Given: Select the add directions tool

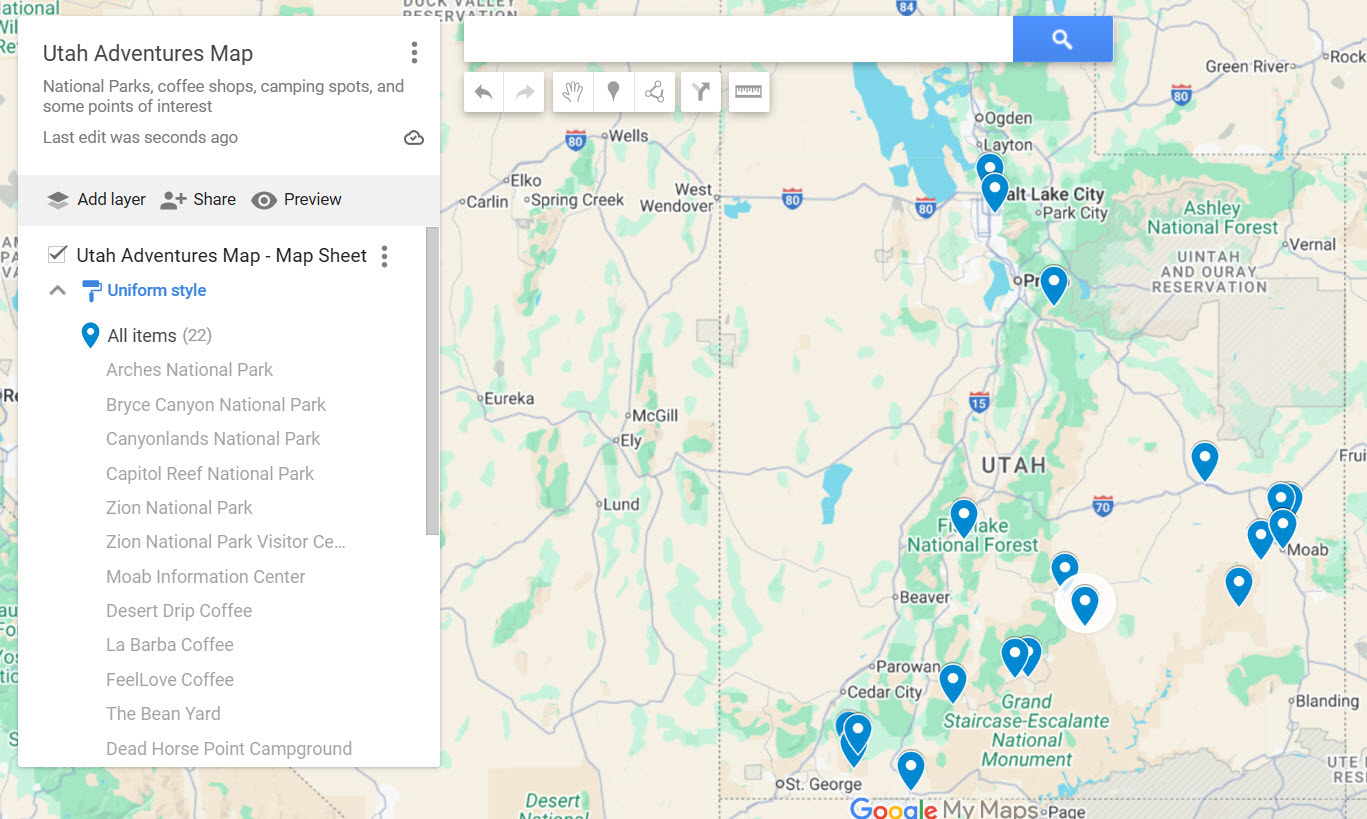Looking at the screenshot, I should (x=701, y=92).
